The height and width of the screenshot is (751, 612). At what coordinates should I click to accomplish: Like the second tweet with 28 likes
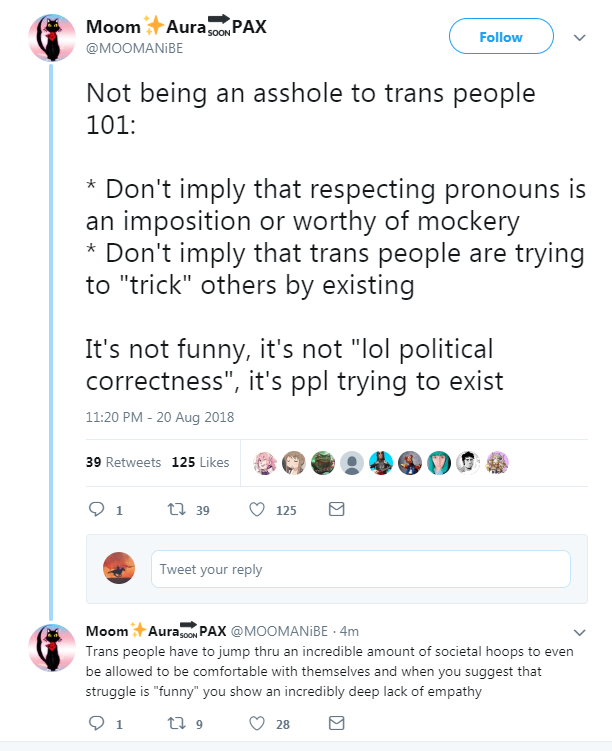pos(256,723)
